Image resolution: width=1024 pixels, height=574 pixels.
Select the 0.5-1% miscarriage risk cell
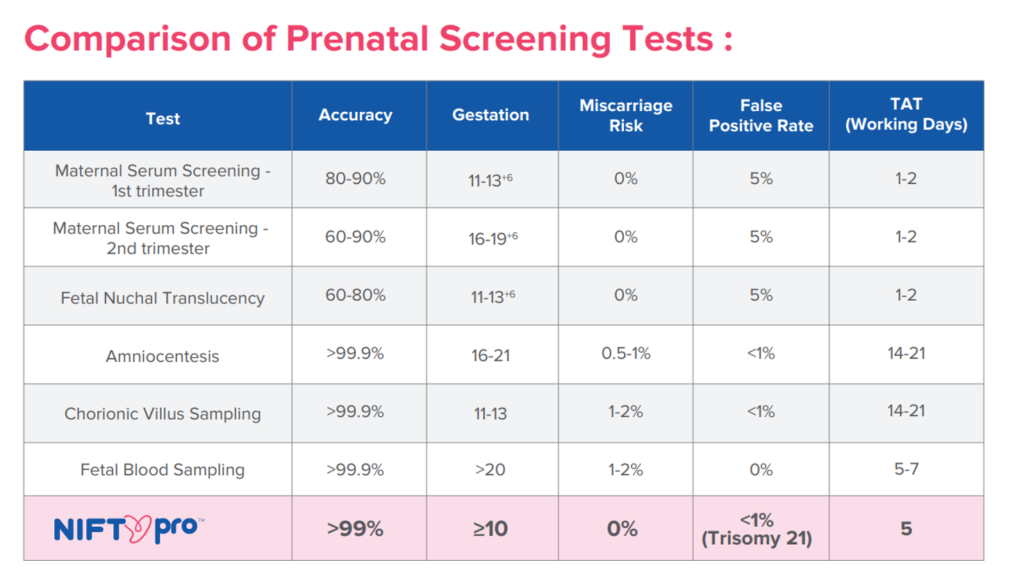pyautogui.click(x=626, y=354)
